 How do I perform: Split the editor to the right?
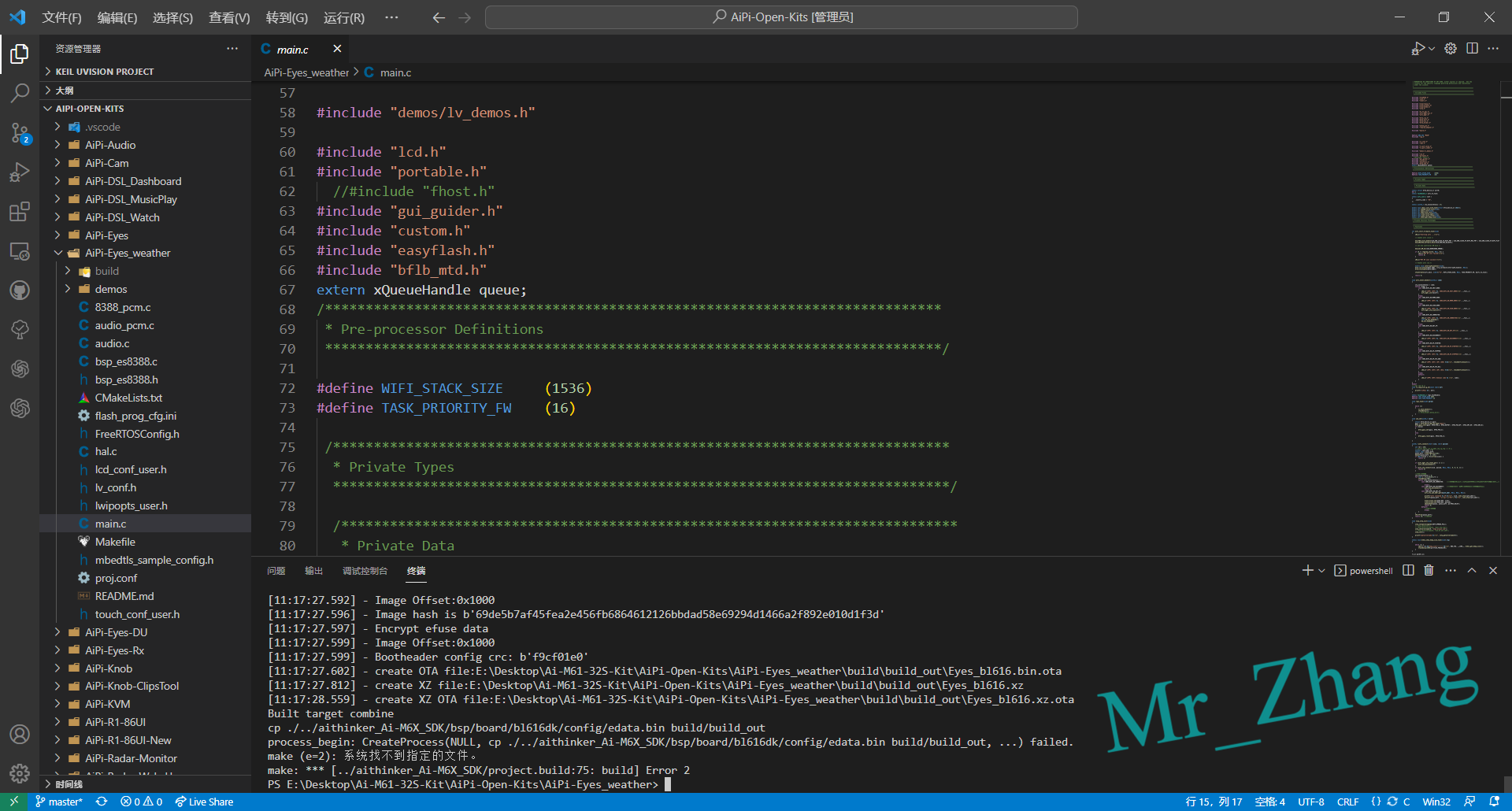(1472, 49)
